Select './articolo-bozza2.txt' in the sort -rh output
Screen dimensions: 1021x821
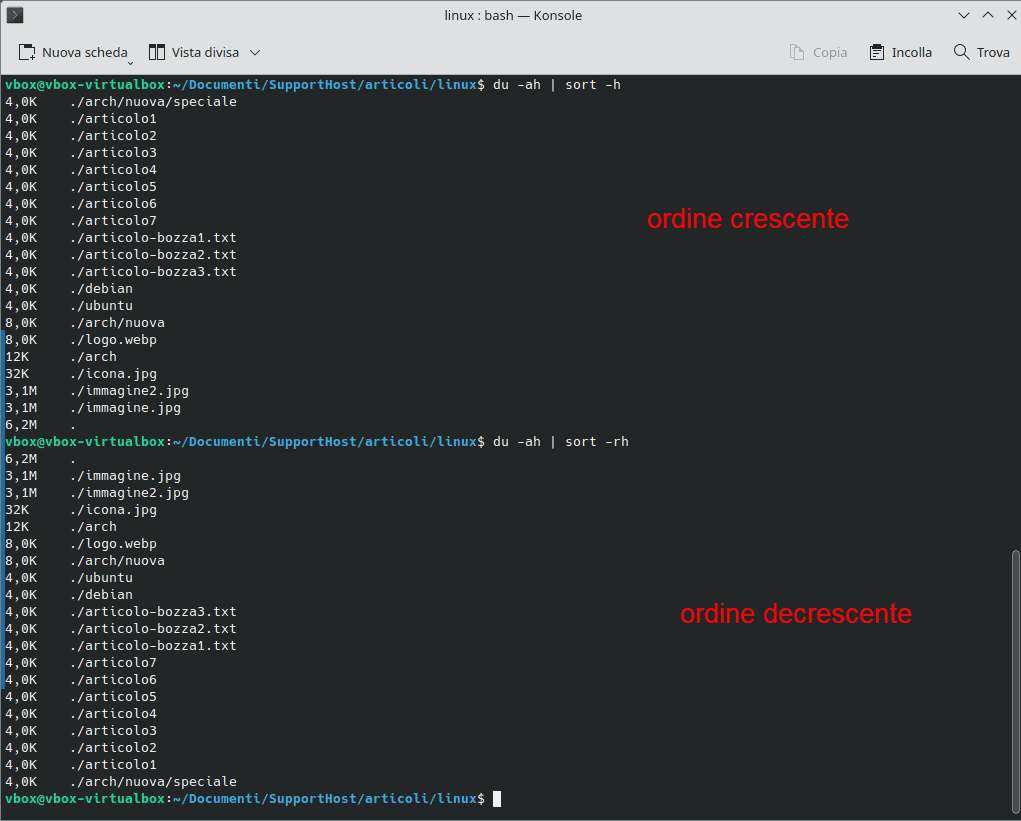click(153, 629)
